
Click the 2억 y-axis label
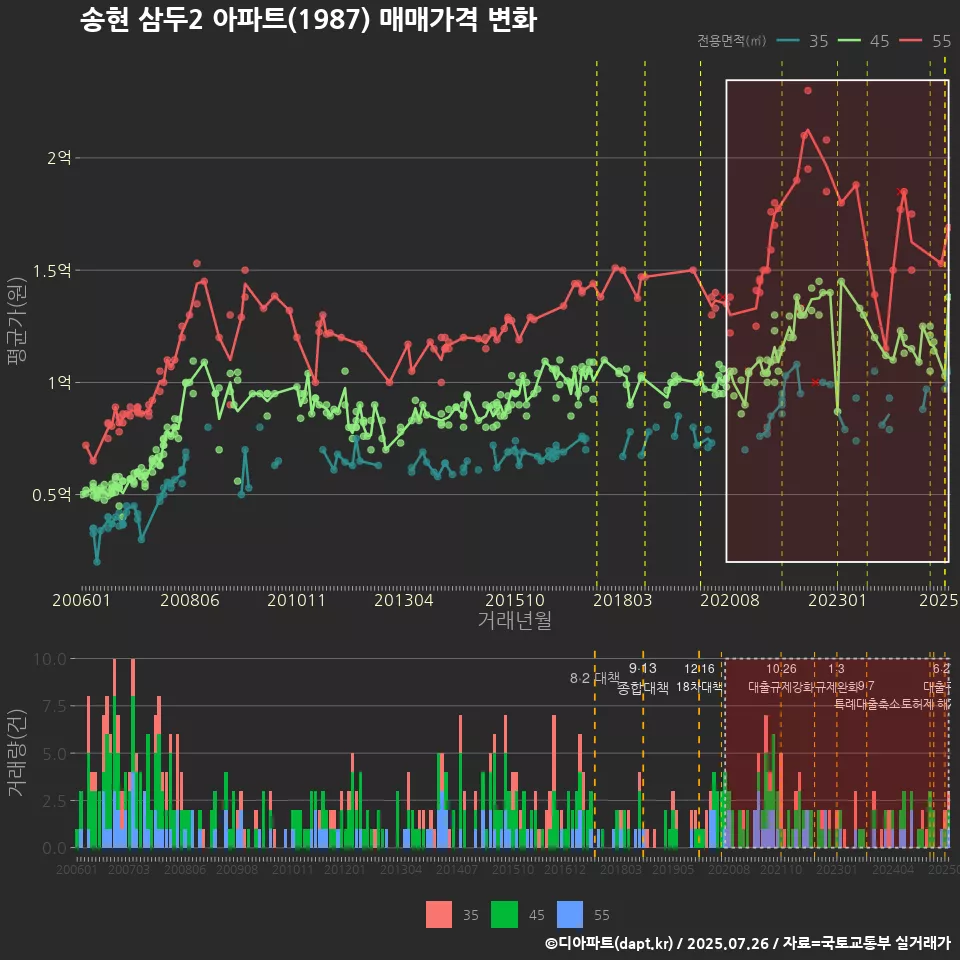tap(59, 158)
